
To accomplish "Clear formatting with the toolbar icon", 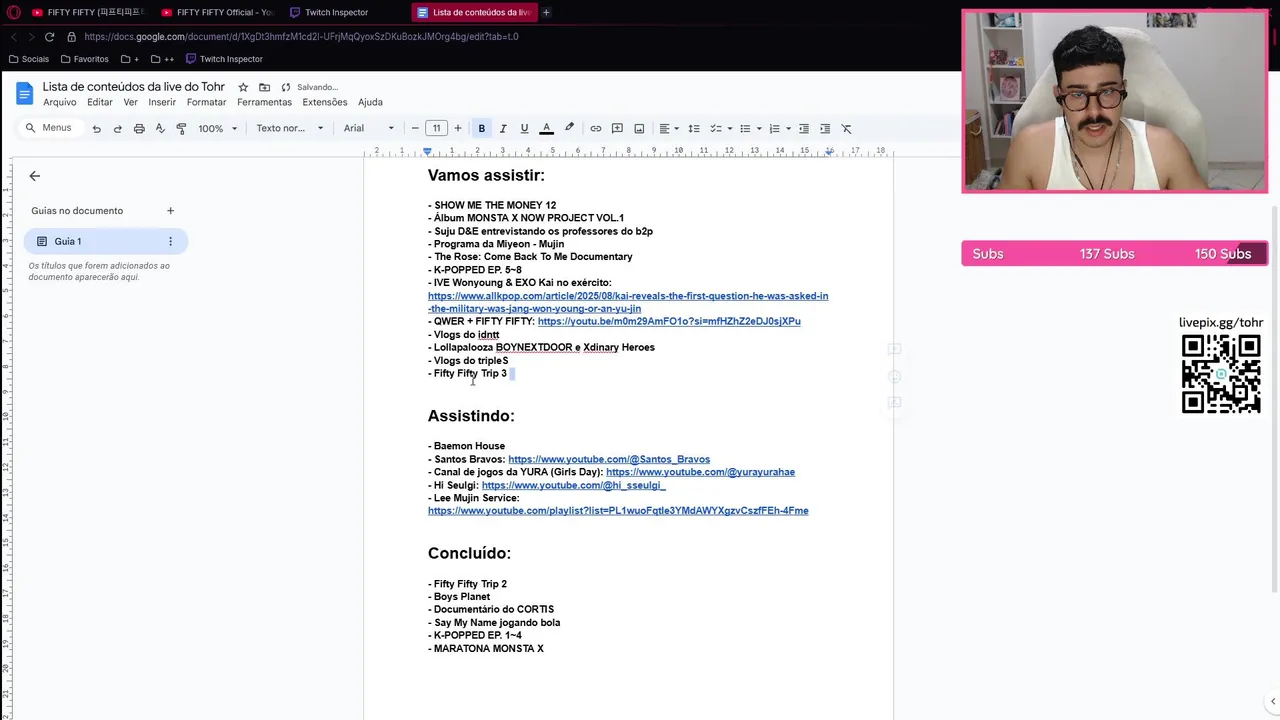I will point(846,129).
